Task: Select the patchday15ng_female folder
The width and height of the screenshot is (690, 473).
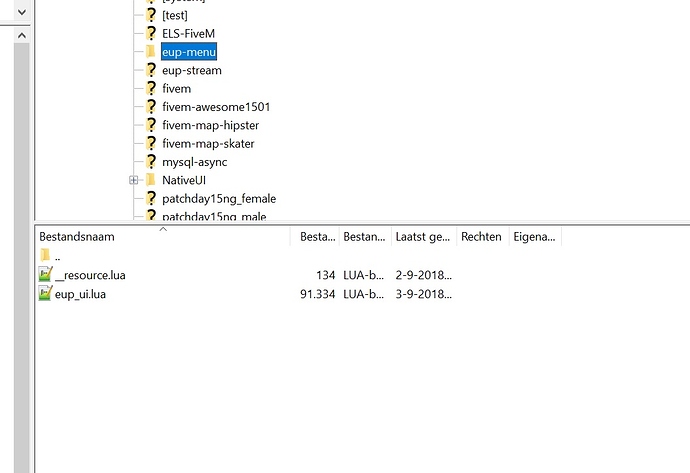Action: point(219,199)
